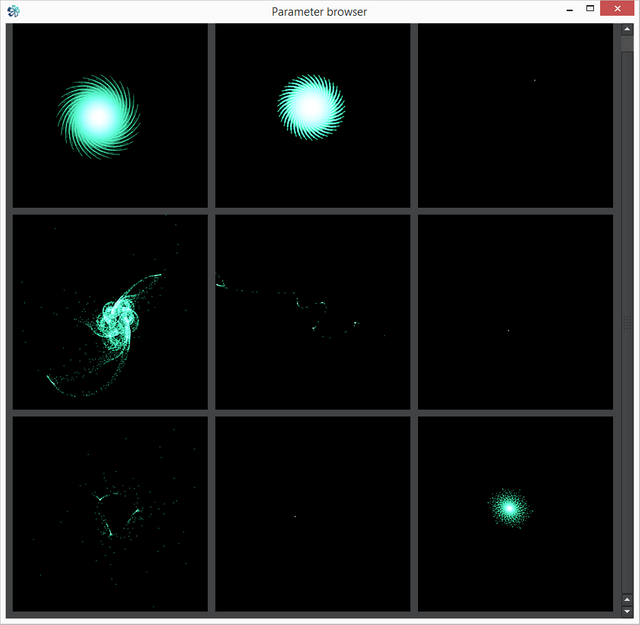This screenshot has width=640, height=625.
Task: Select the thin wavy particle trail thumbnail
Action: [x=313, y=312]
